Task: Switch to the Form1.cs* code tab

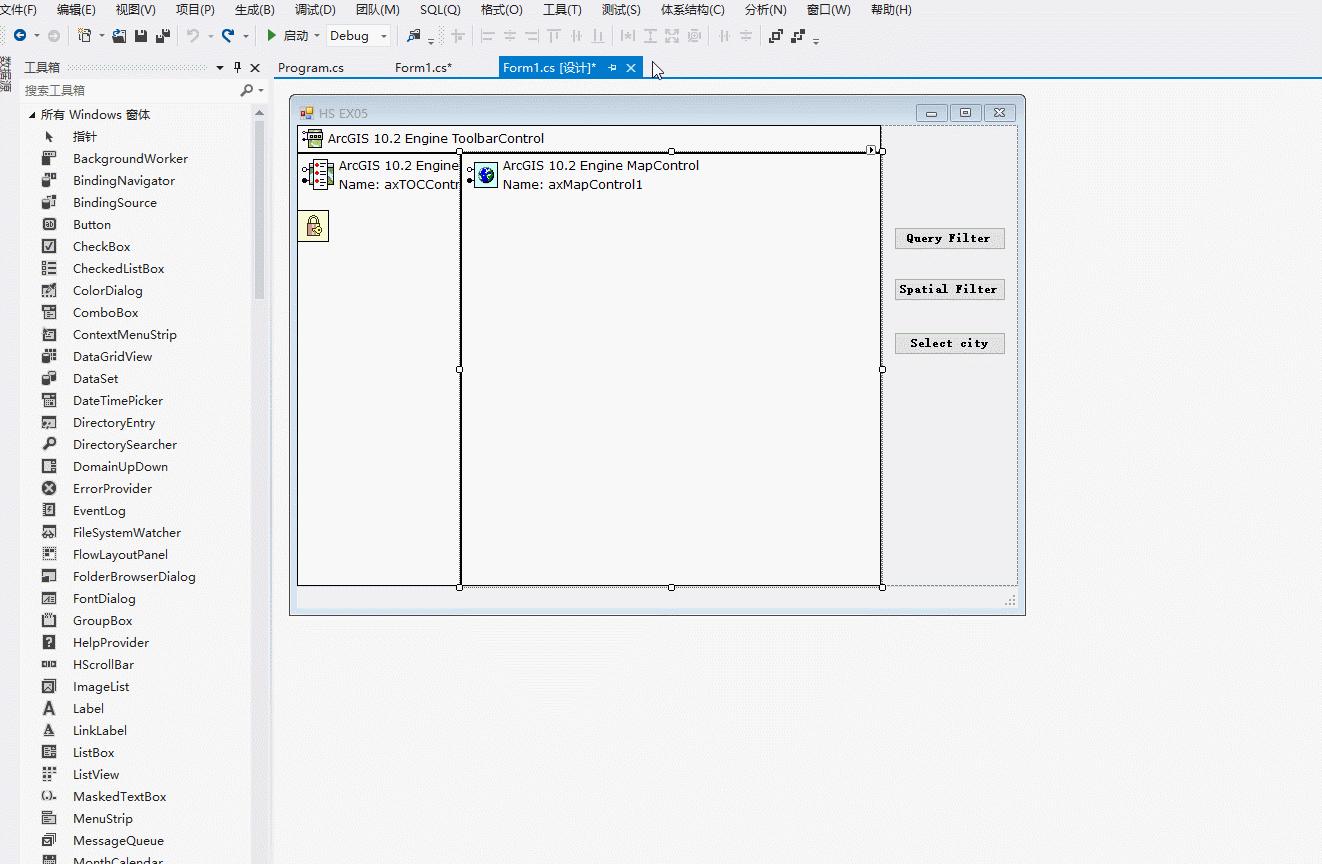Action: pyautogui.click(x=423, y=68)
